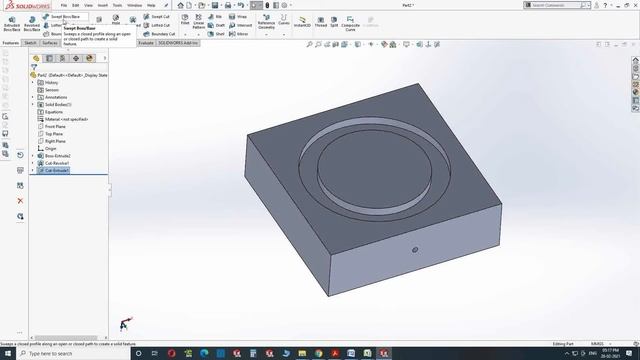640x360 pixels.
Task: Open the Curves tool
Action: point(284,20)
